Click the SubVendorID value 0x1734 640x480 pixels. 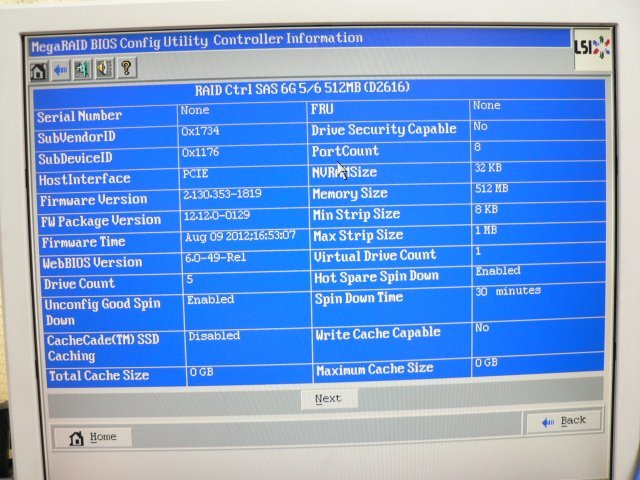(x=200, y=131)
